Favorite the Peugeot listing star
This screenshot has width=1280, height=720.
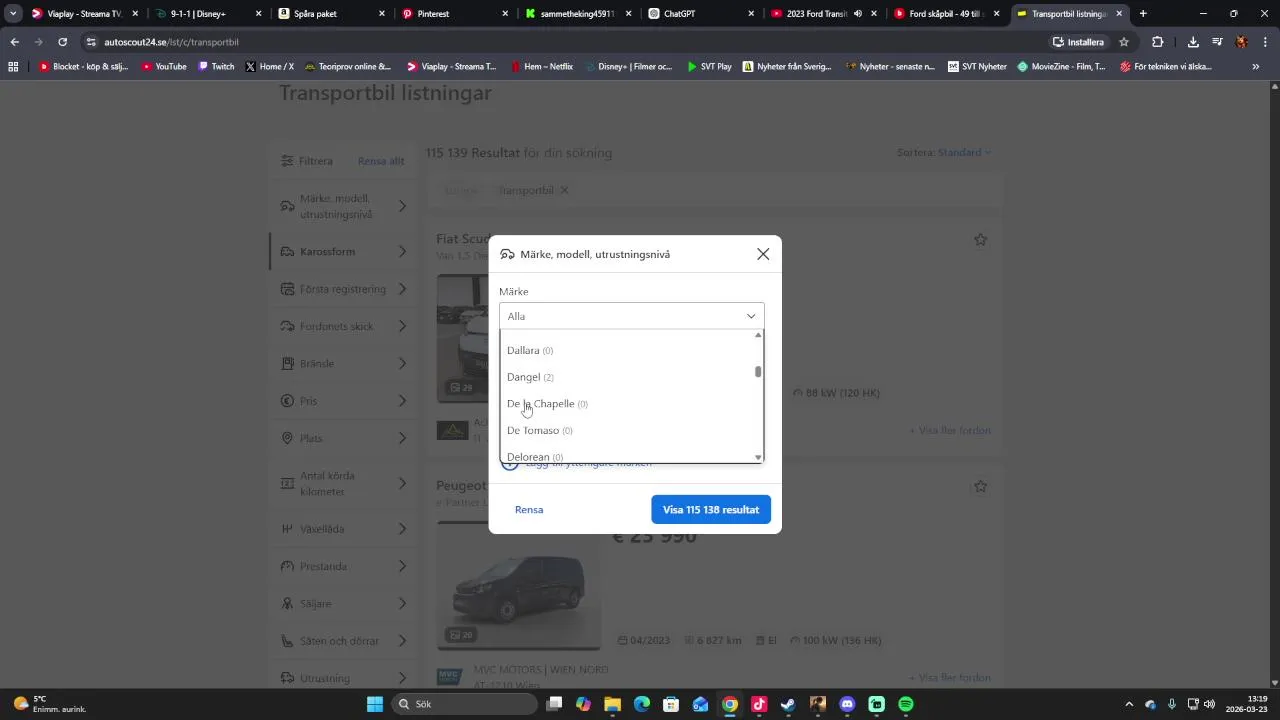981,486
